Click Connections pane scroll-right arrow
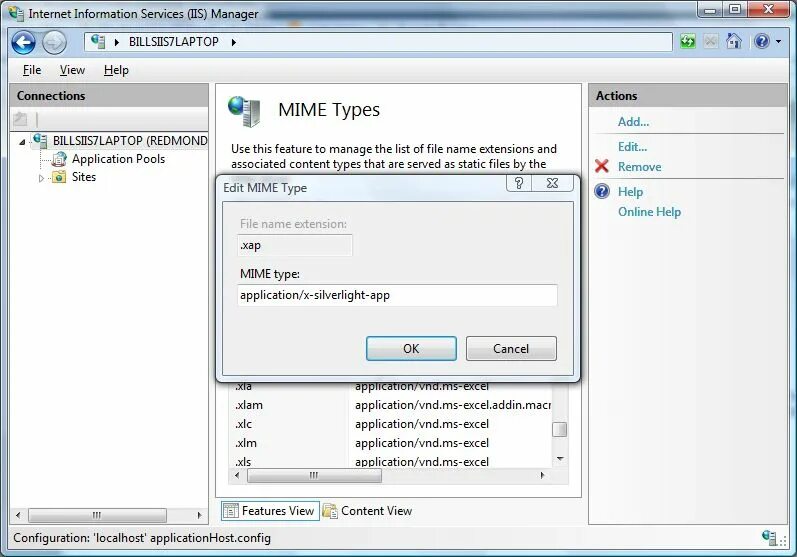This screenshot has width=797, height=557. tap(199, 515)
